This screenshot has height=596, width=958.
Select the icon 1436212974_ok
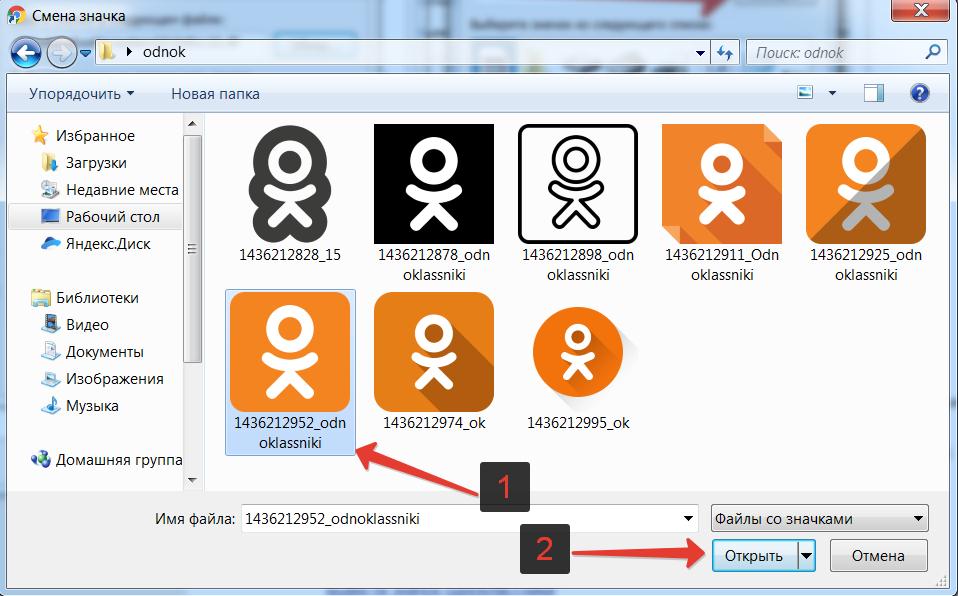click(434, 351)
